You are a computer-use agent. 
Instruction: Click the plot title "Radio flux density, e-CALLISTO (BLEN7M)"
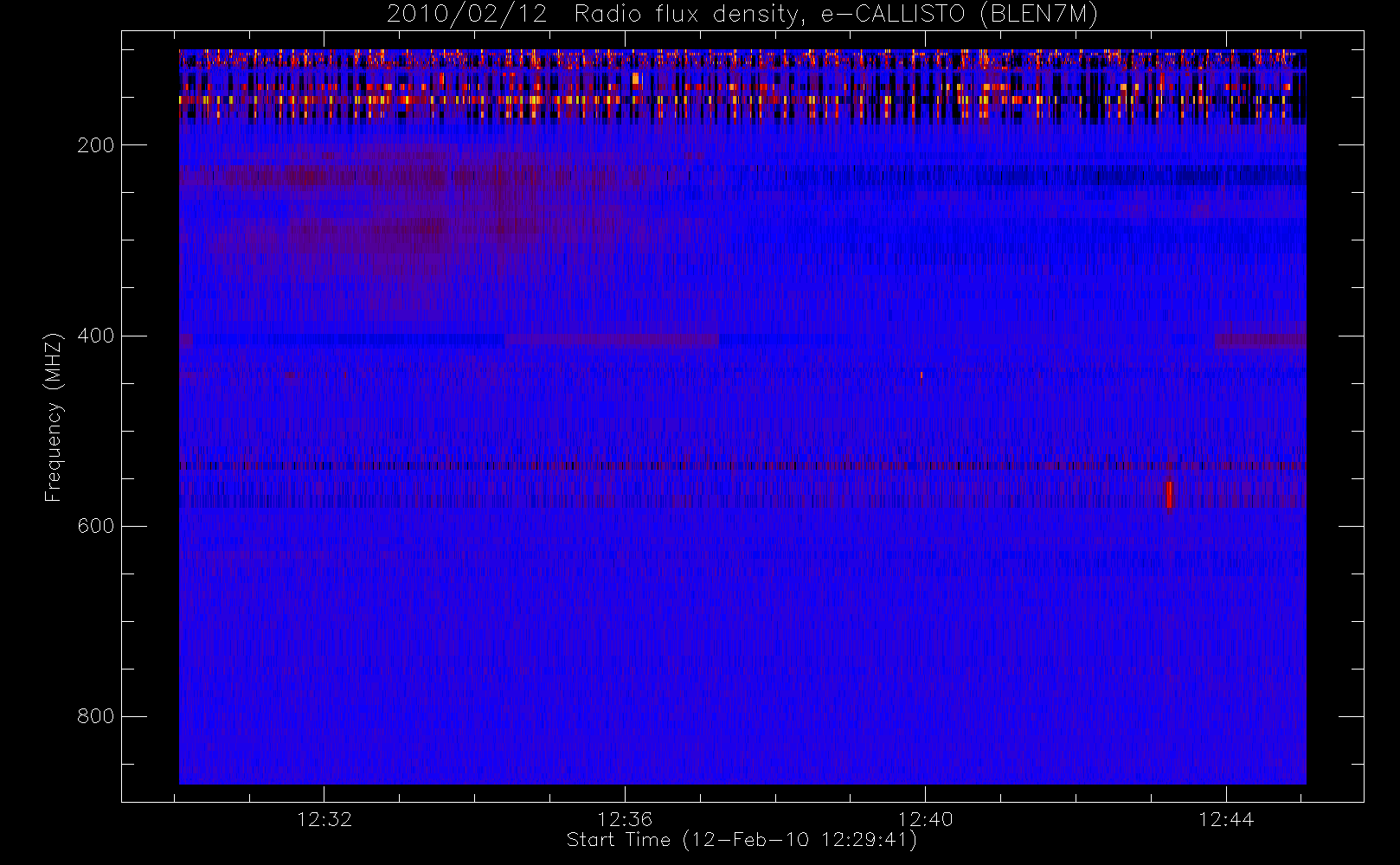tap(837, 15)
